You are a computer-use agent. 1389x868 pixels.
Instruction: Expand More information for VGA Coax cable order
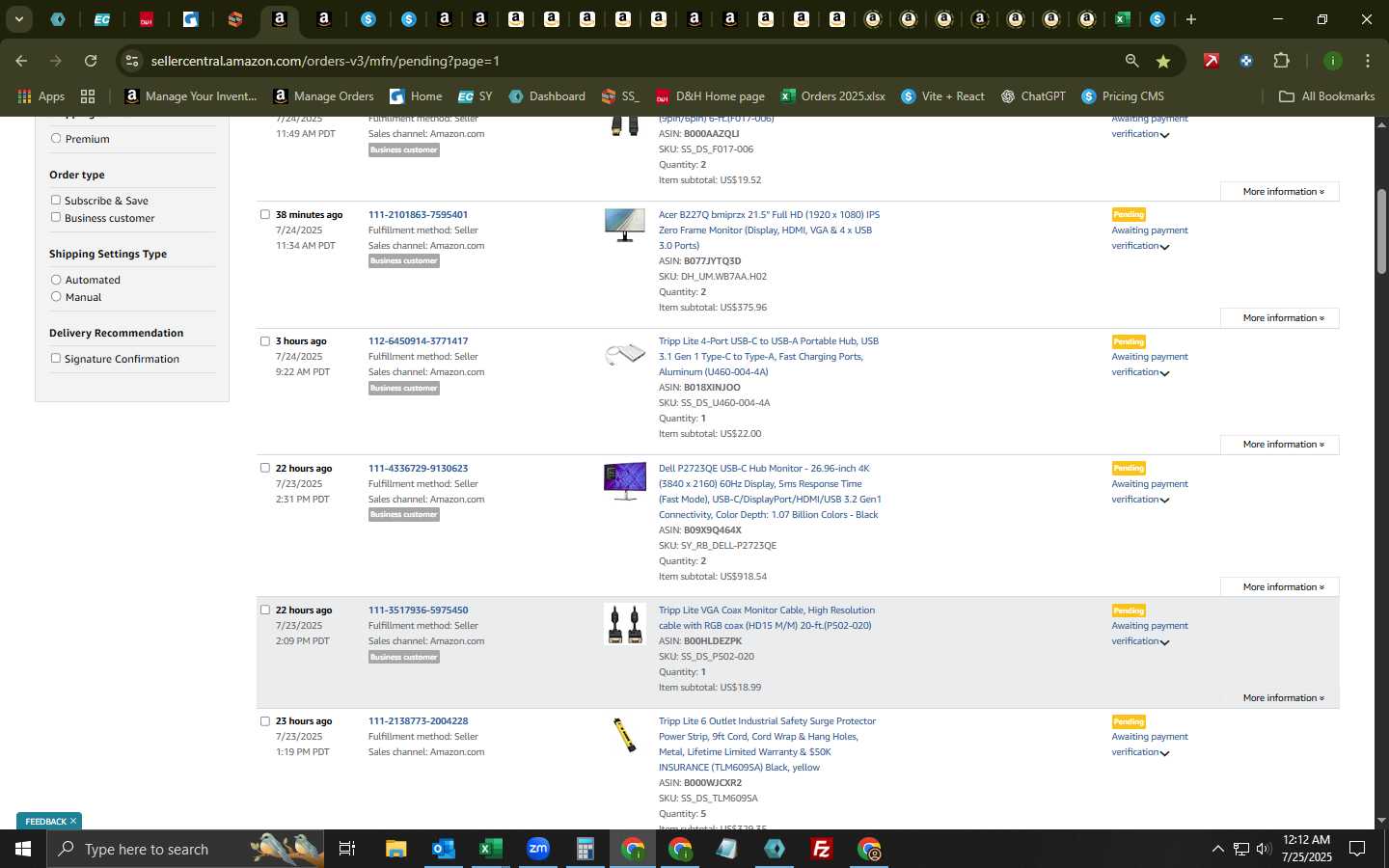(1280, 697)
